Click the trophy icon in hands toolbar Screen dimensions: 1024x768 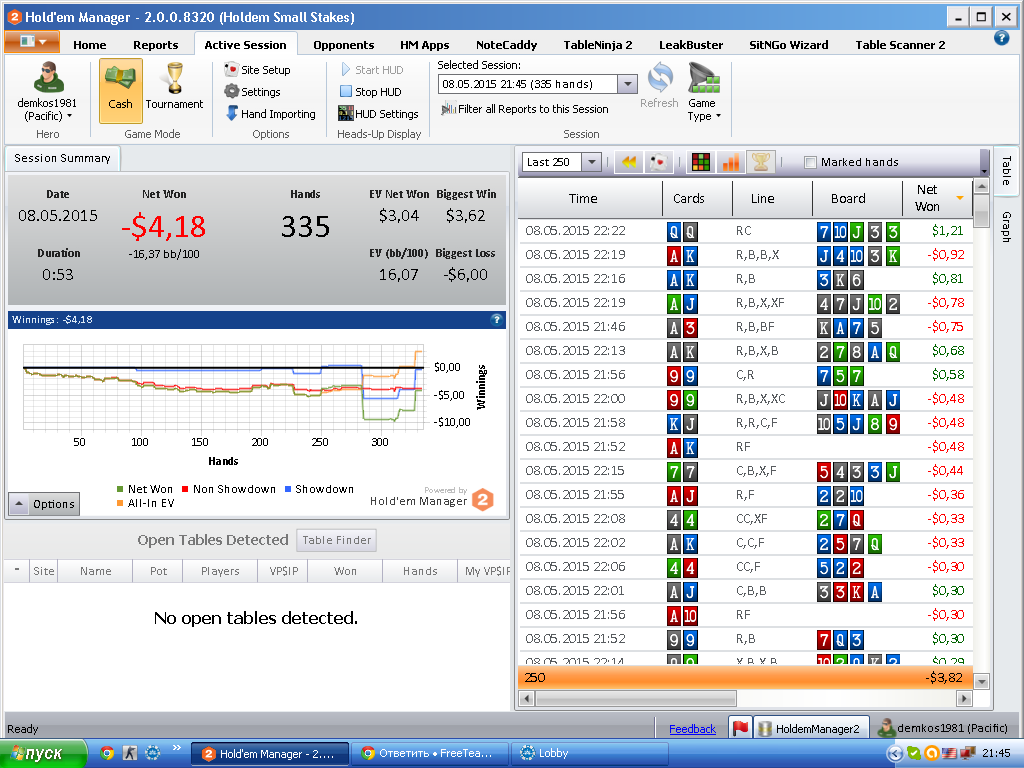click(x=761, y=162)
